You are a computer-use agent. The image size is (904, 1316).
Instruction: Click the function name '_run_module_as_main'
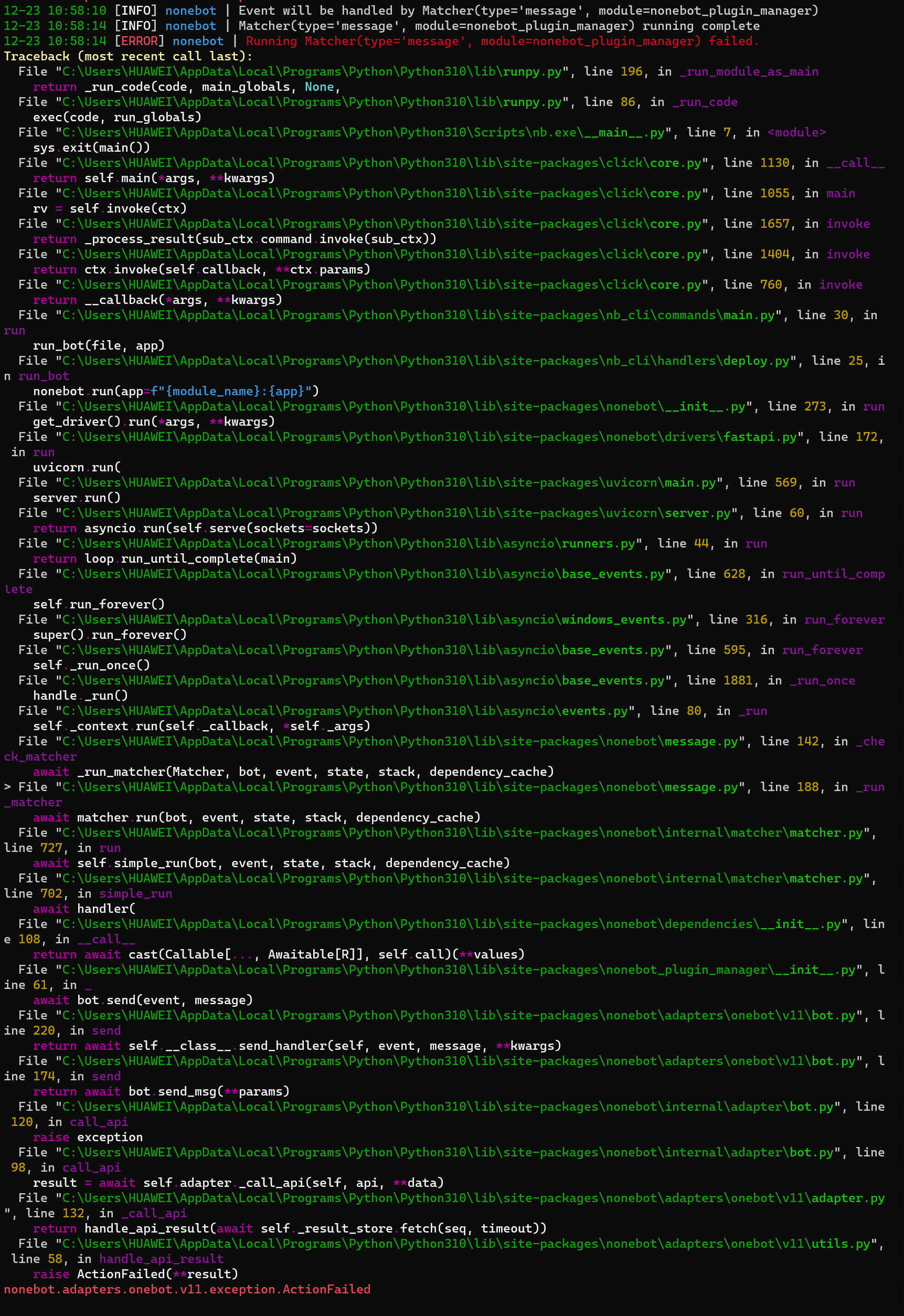click(749, 72)
